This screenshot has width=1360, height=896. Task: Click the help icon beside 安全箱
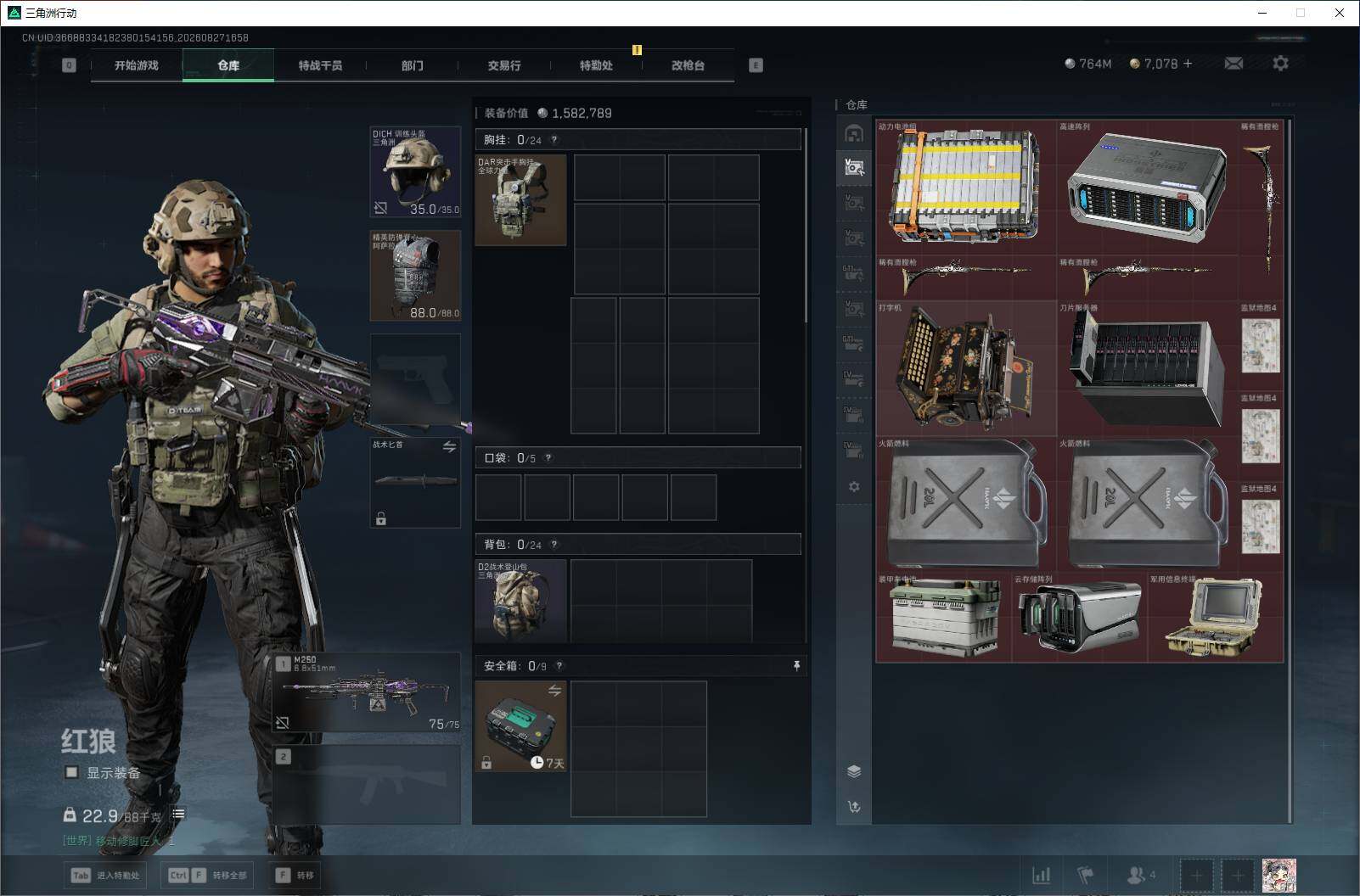(x=559, y=666)
